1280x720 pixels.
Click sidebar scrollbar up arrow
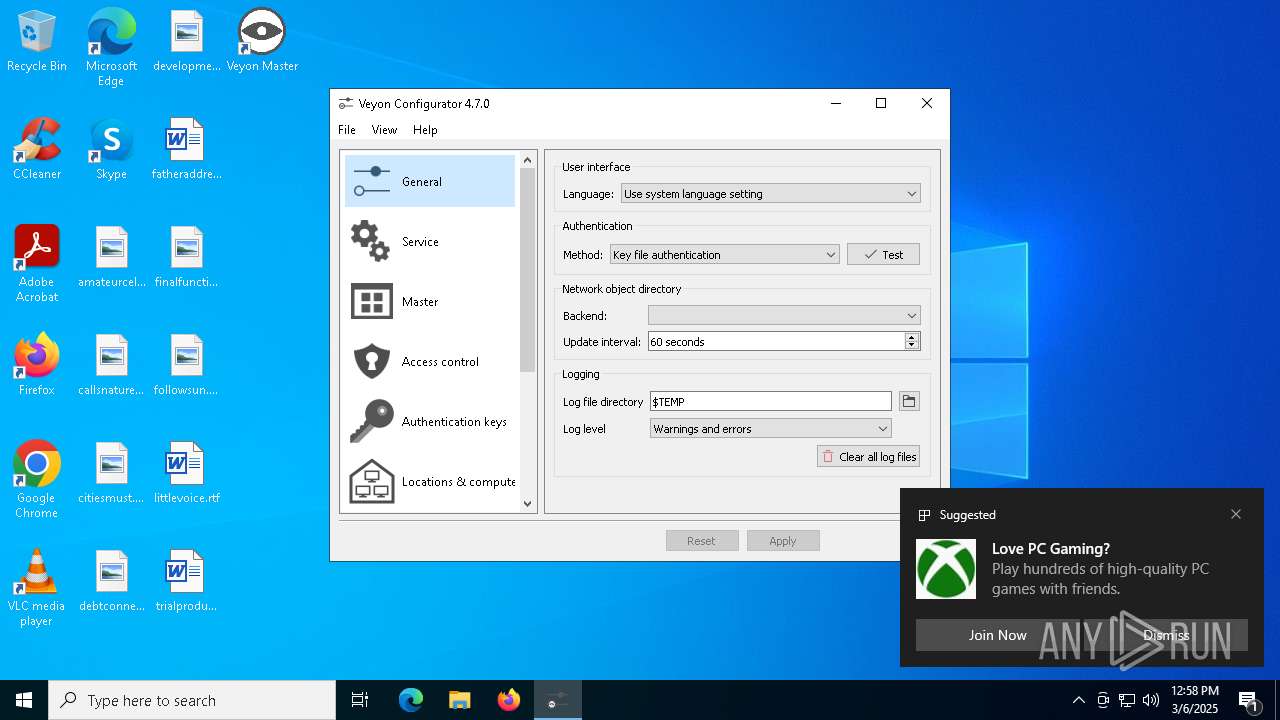click(528, 160)
